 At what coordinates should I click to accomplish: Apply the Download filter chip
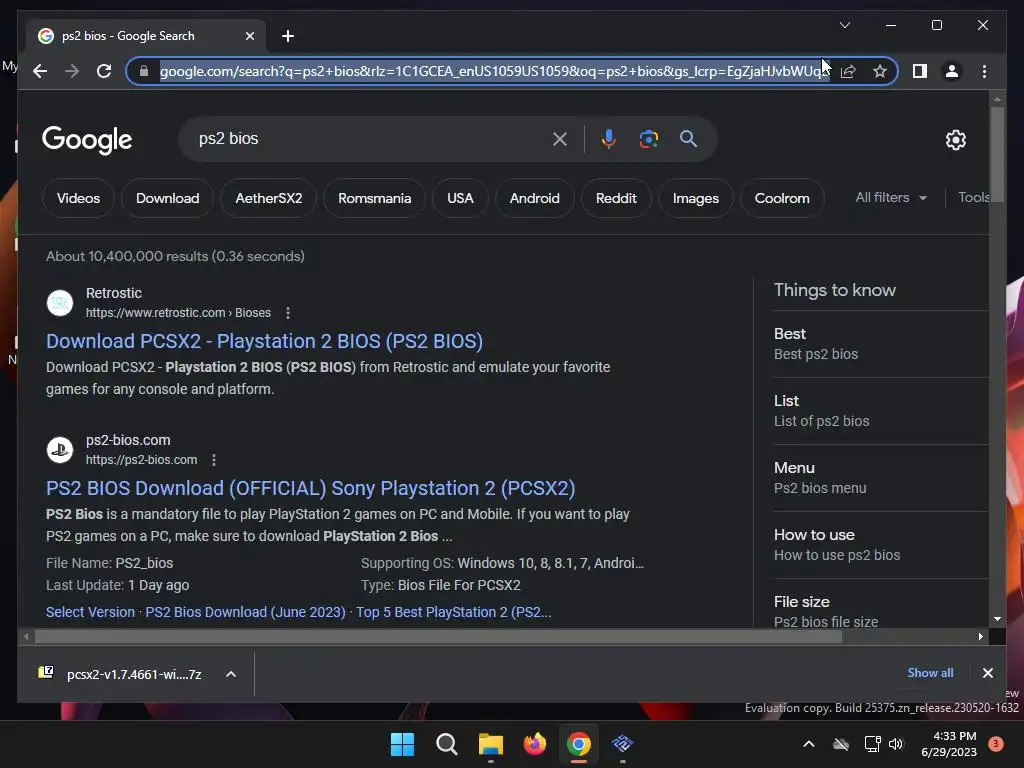tap(167, 198)
